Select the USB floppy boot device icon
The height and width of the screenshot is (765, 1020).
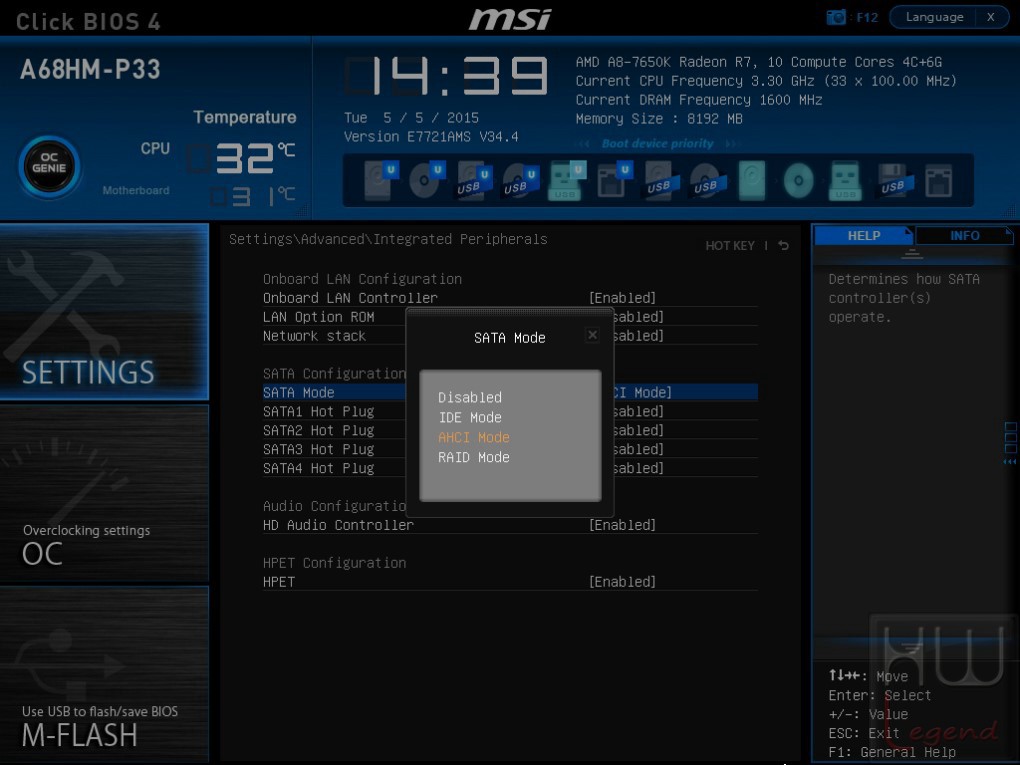tap(895, 180)
